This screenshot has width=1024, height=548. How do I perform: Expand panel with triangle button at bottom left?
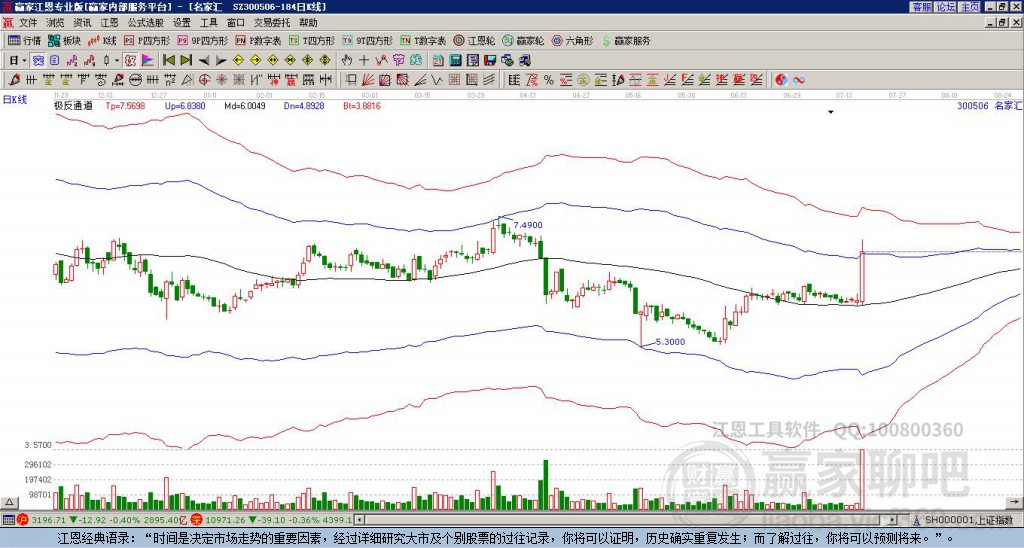pyautogui.click(x=9, y=502)
